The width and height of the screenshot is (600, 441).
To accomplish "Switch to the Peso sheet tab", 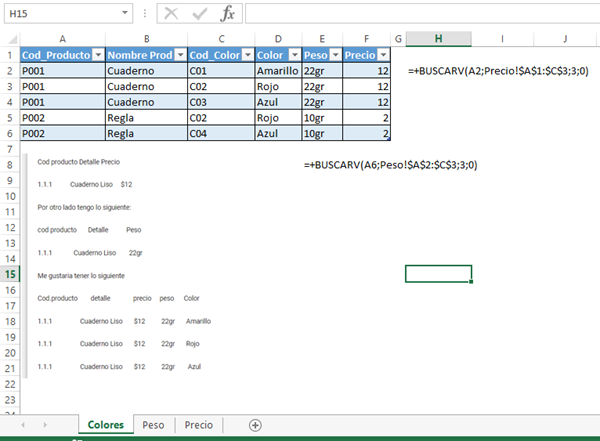I will pyautogui.click(x=153, y=425).
